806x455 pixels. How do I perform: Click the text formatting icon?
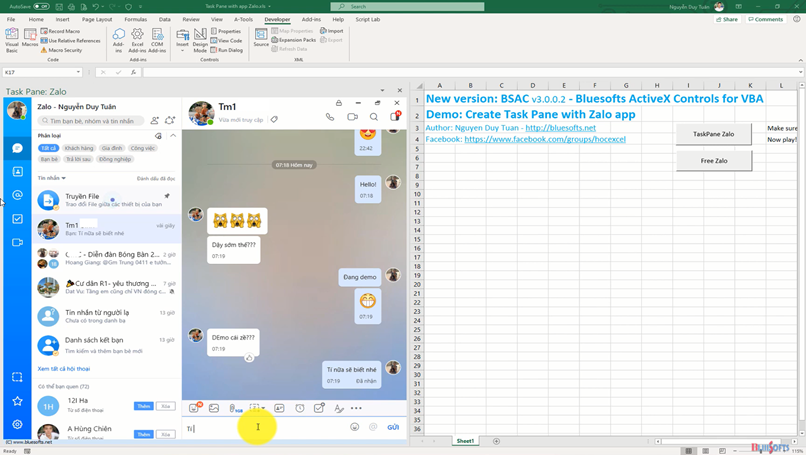pos(338,408)
